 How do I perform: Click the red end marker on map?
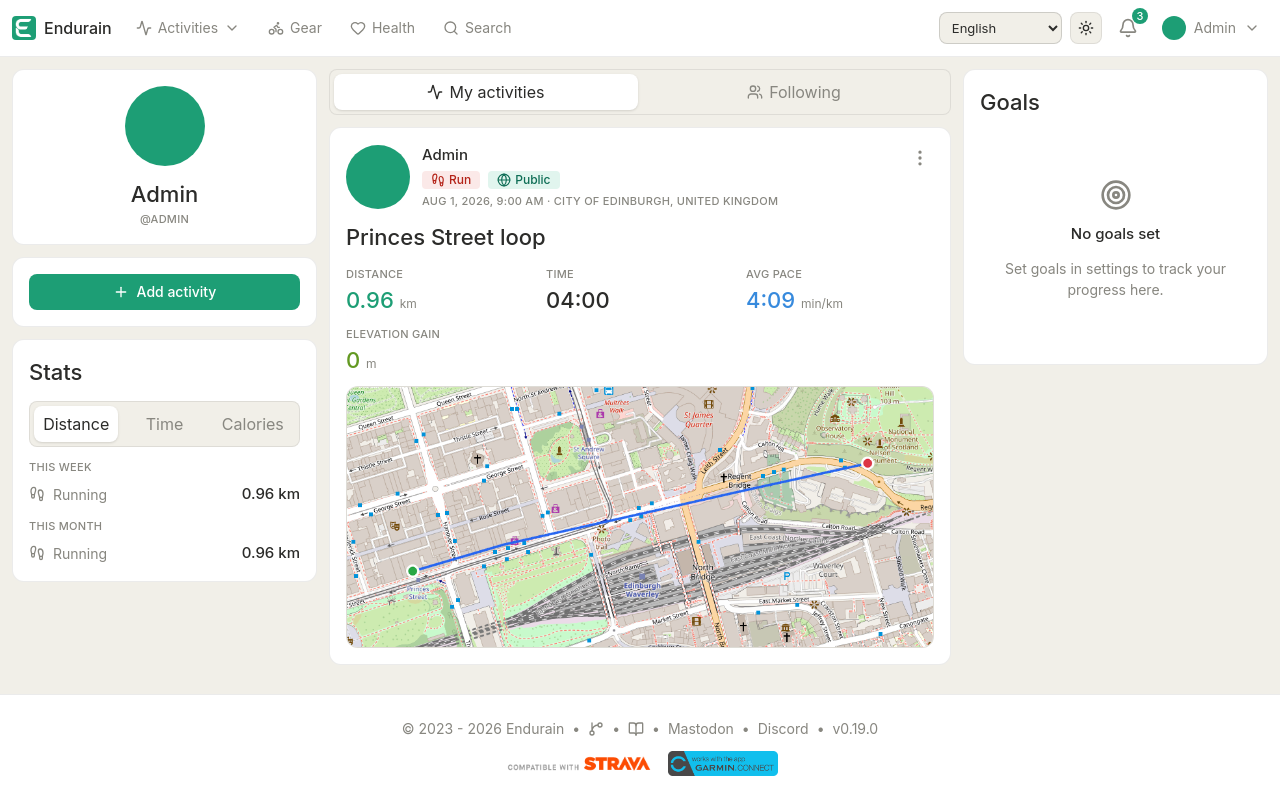867,463
